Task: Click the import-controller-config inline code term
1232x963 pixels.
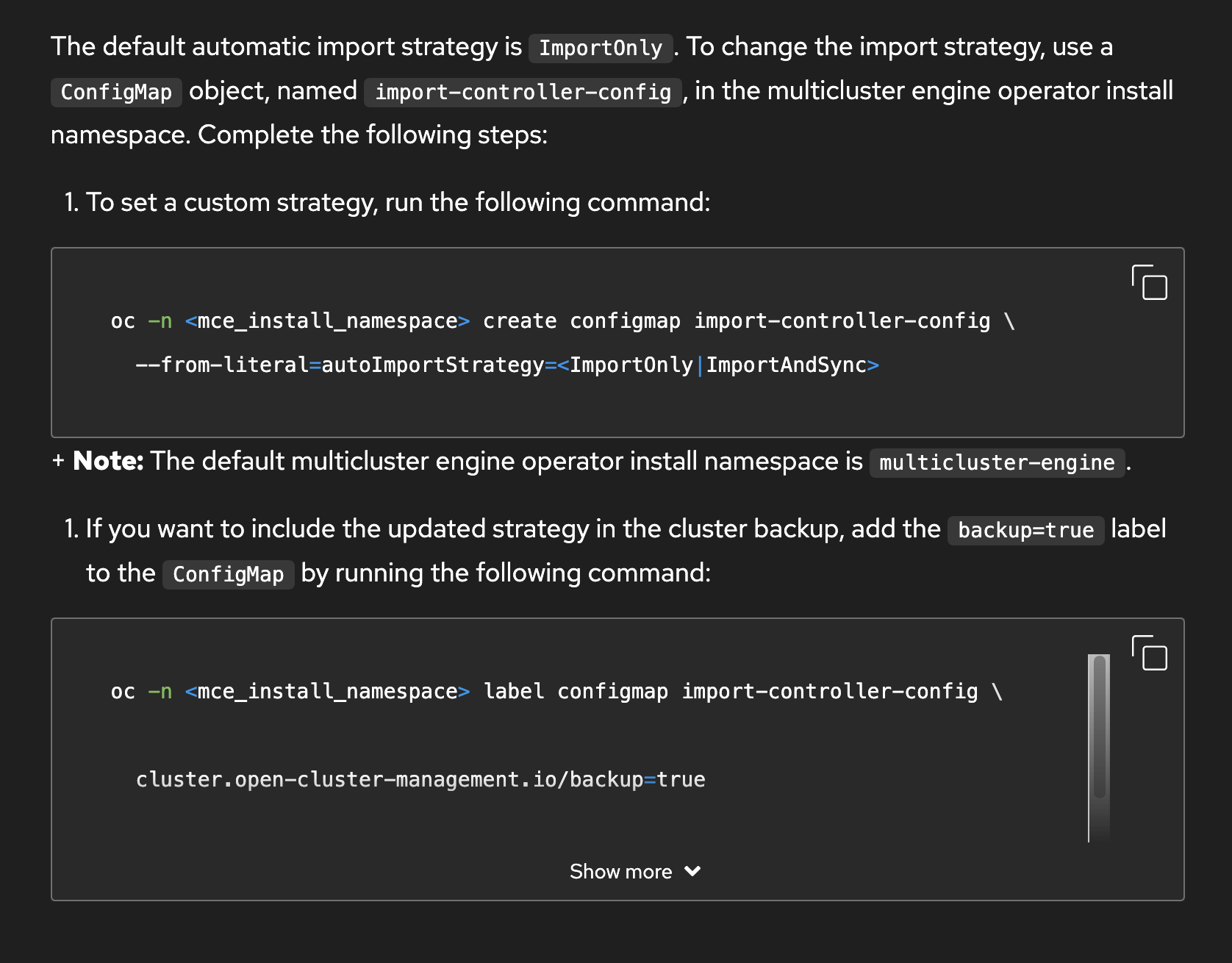Action: [523, 93]
